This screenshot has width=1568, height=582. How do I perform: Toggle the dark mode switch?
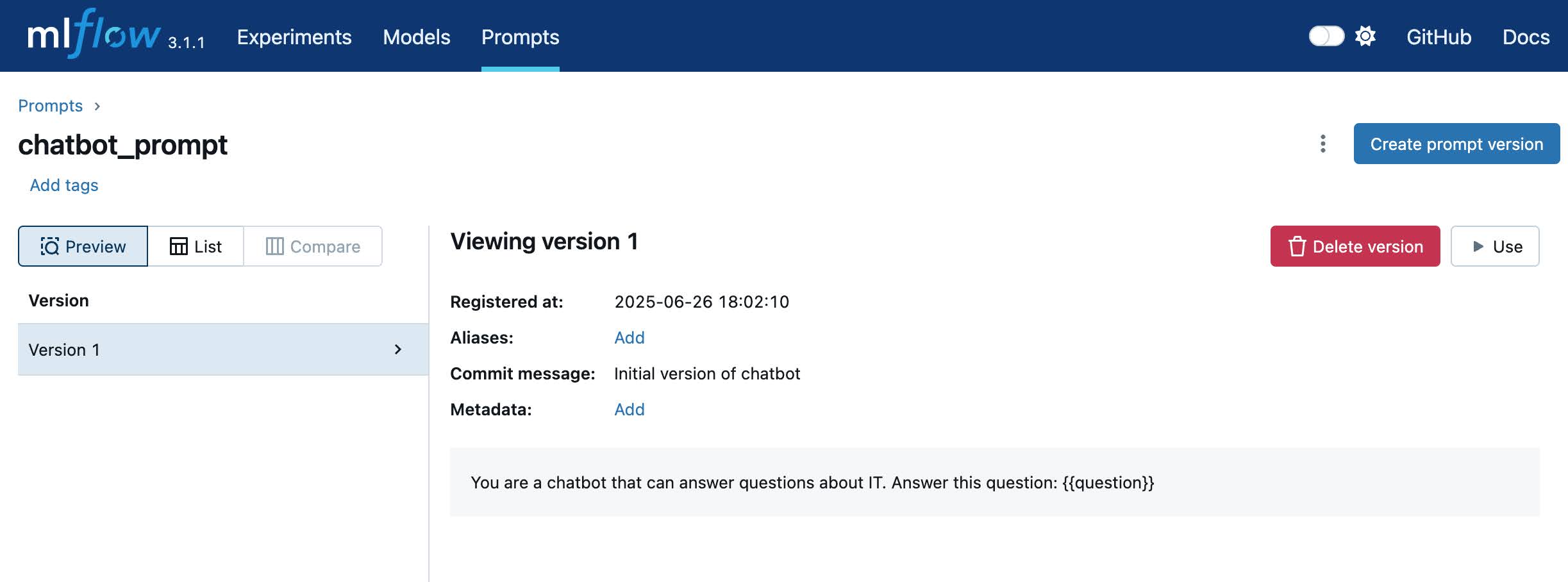[1326, 37]
